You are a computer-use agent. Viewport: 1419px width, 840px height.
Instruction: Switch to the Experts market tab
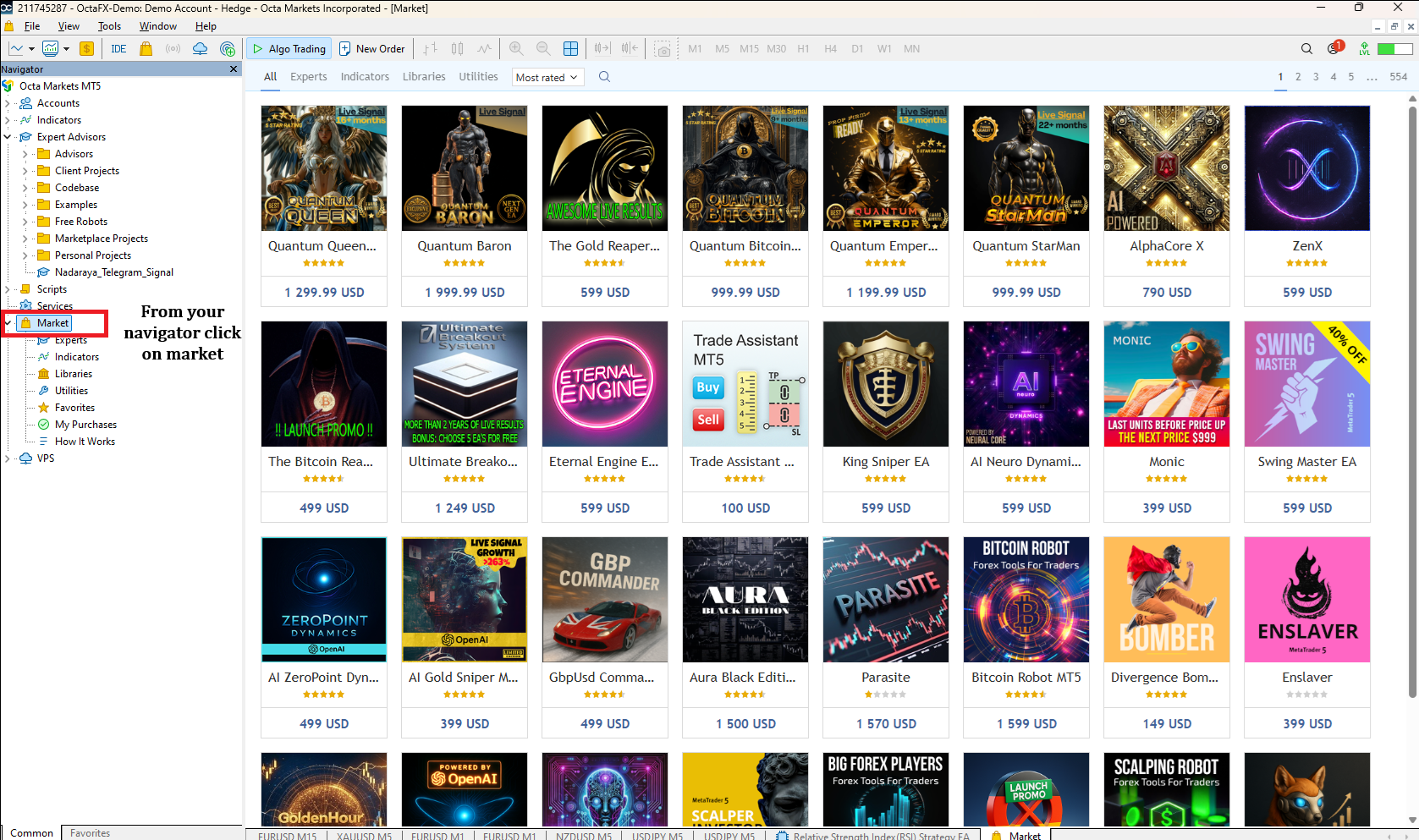pos(308,77)
